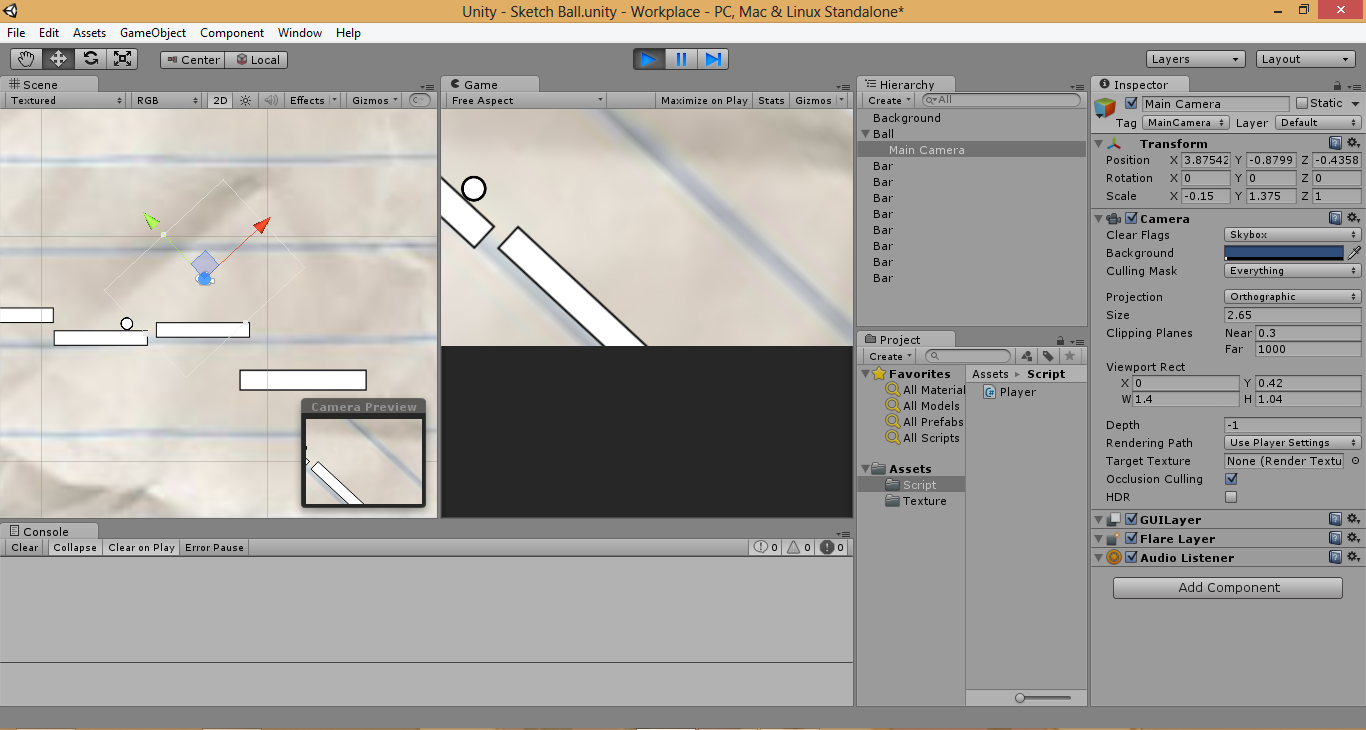Image resolution: width=1366 pixels, height=730 pixels.
Task: Save Project search as favorite star
Action: click(x=1070, y=356)
